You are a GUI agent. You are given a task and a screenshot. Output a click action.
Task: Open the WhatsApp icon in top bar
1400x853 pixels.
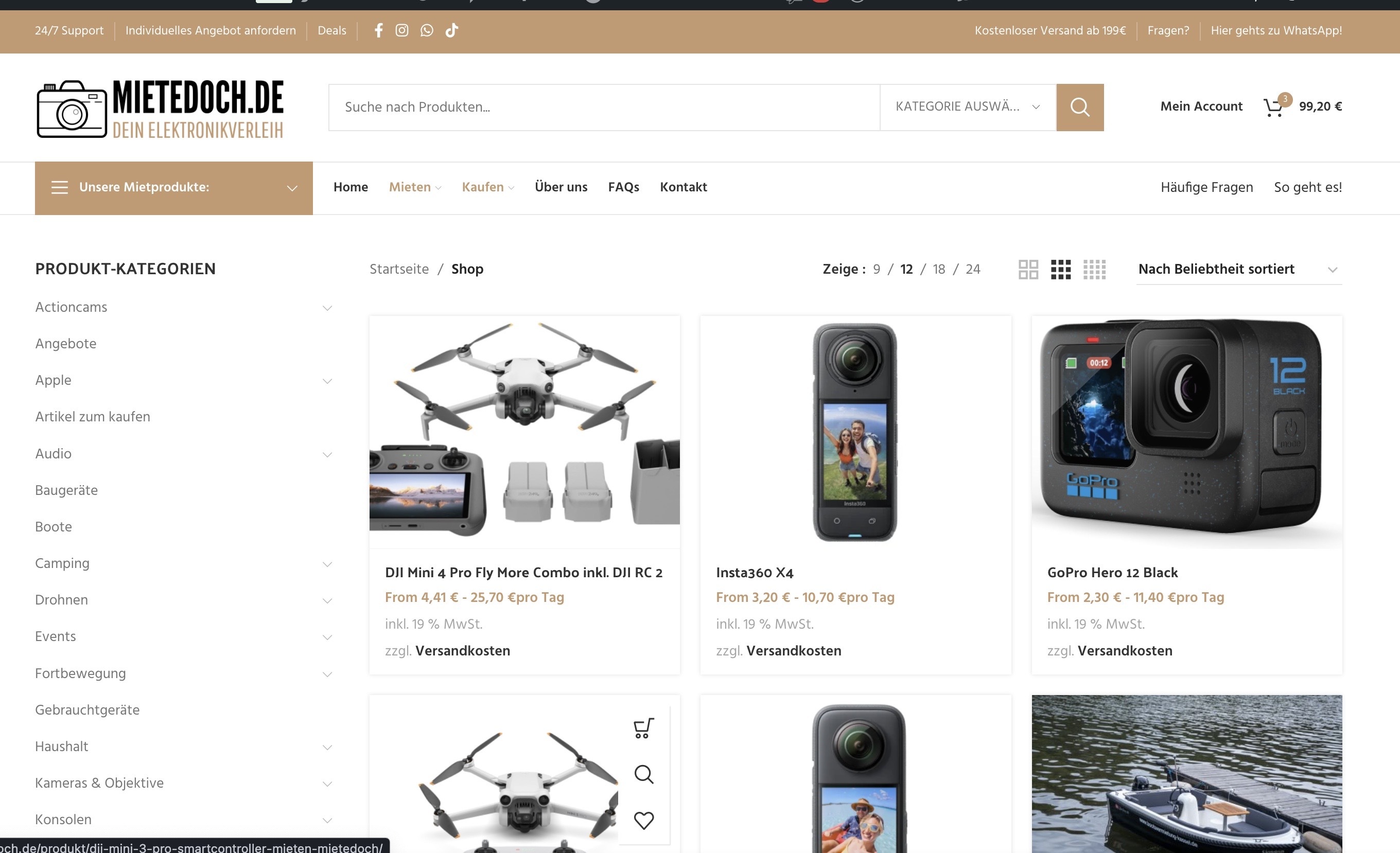click(427, 31)
